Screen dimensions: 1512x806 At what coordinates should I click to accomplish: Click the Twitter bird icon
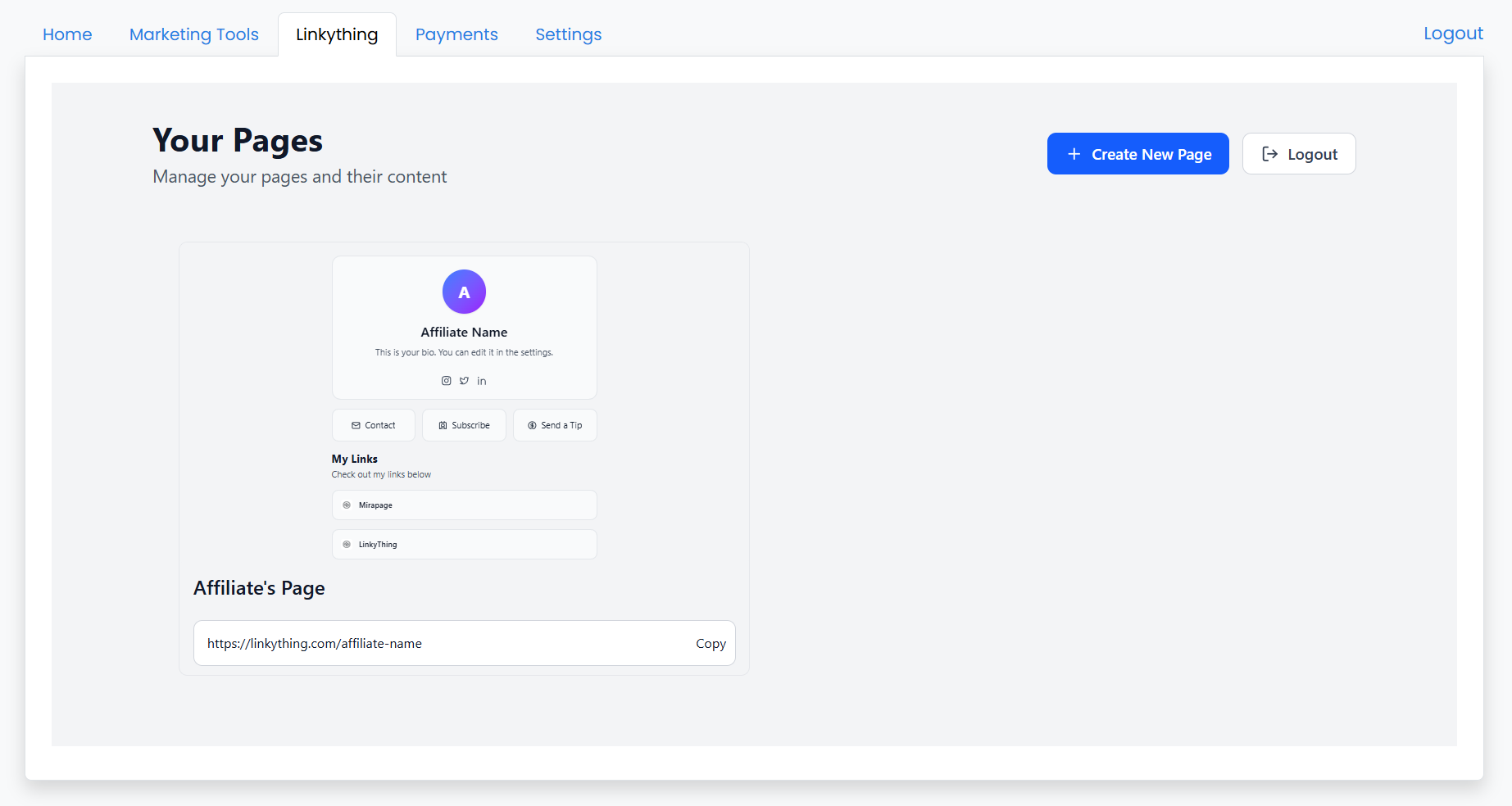click(x=464, y=381)
